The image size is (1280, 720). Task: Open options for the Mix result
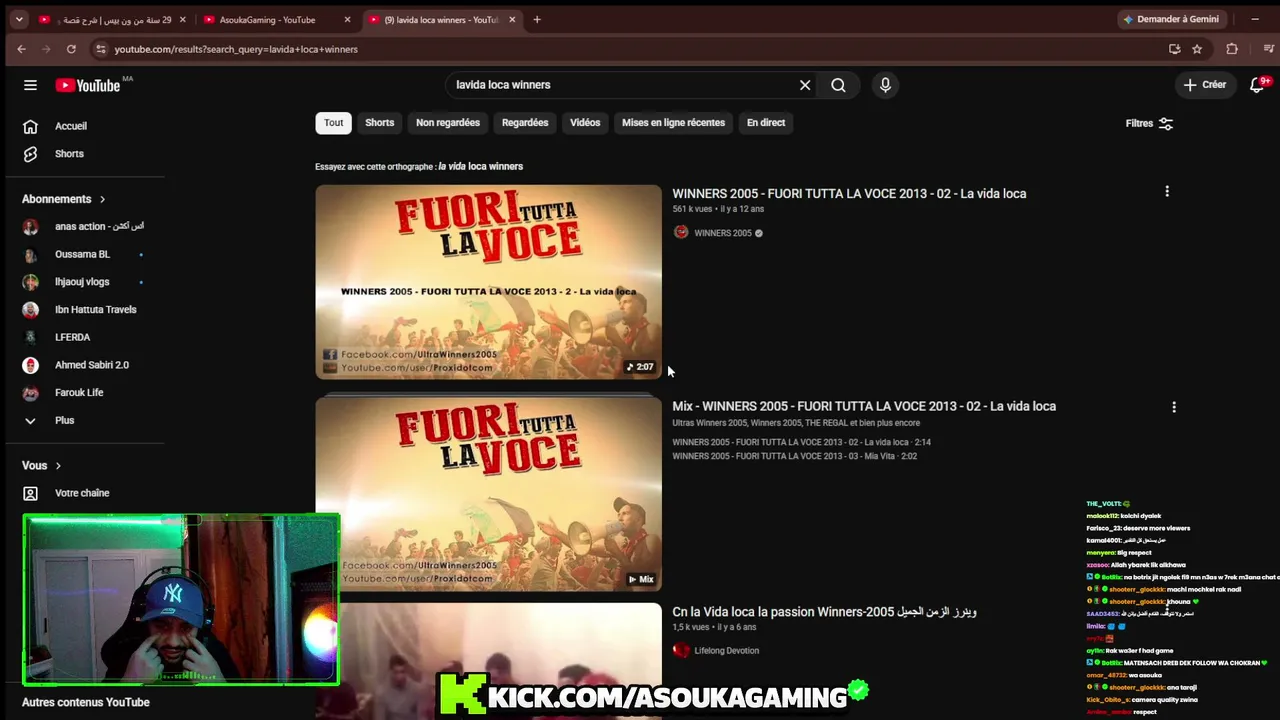pyautogui.click(x=1174, y=407)
